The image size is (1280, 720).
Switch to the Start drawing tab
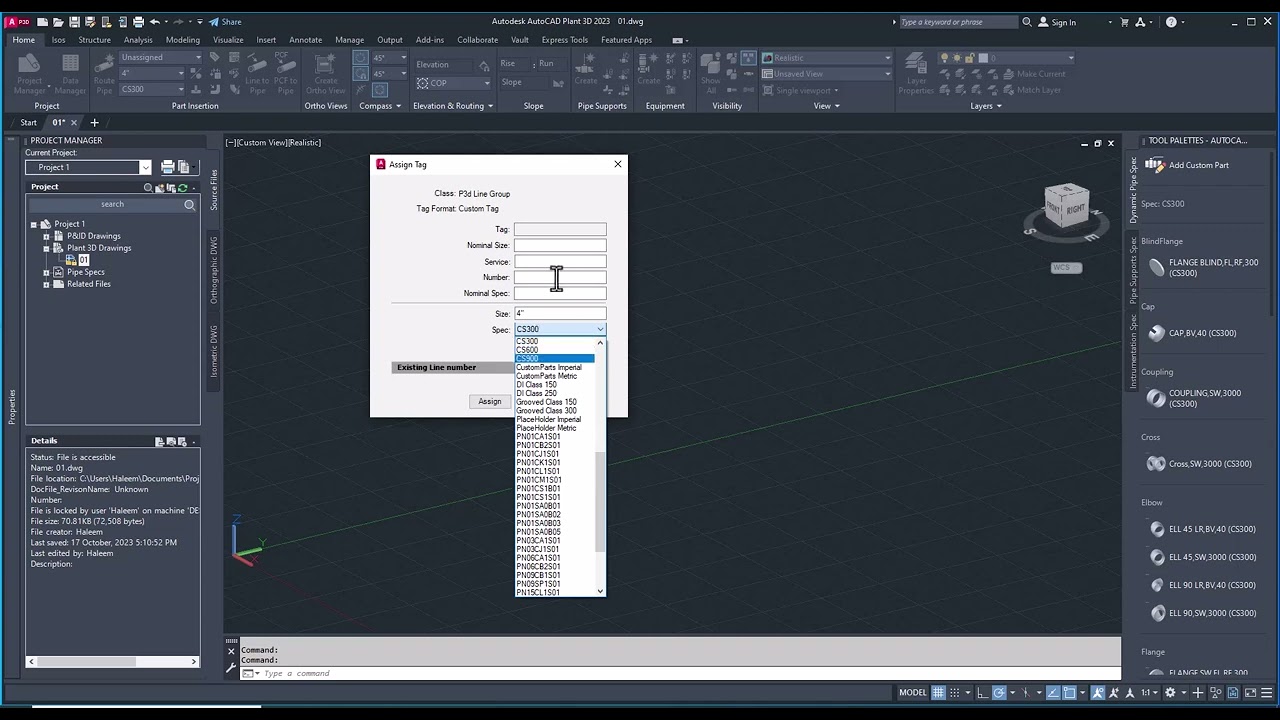click(x=29, y=123)
